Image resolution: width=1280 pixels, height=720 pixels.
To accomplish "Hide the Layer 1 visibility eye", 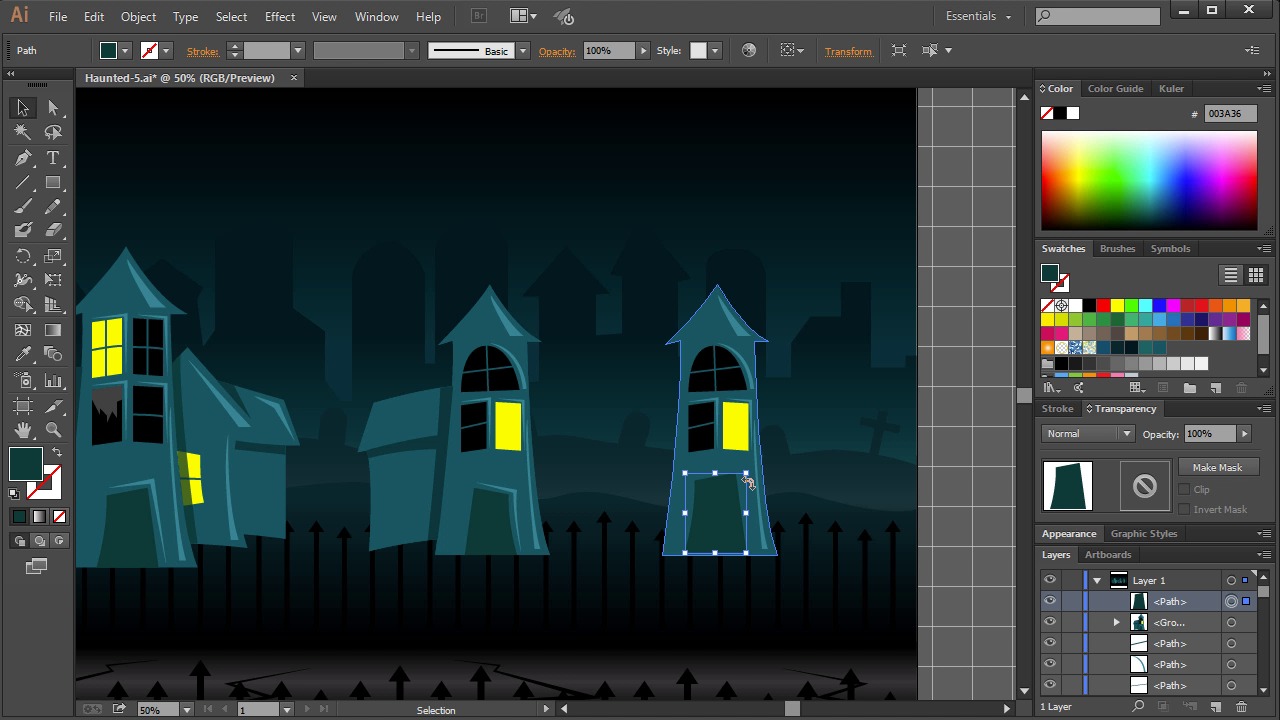I will click(1049, 580).
